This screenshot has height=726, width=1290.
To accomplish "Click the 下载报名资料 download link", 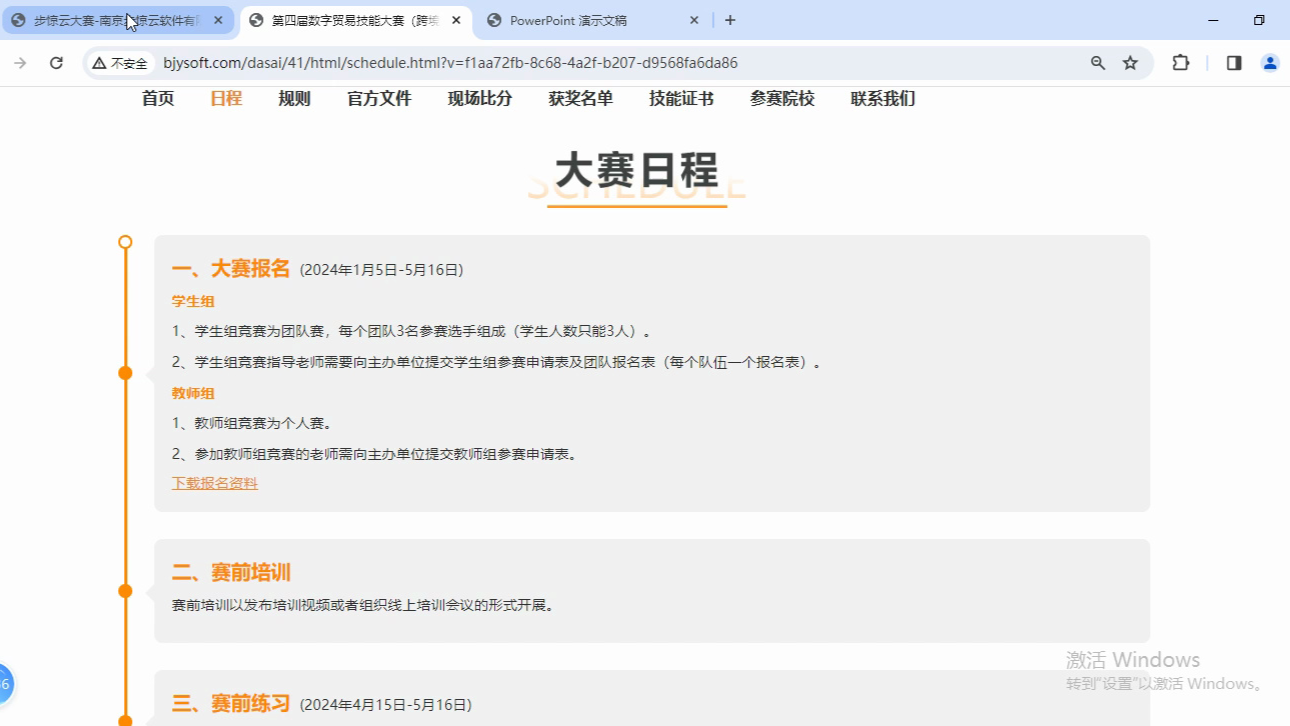I will point(215,483).
